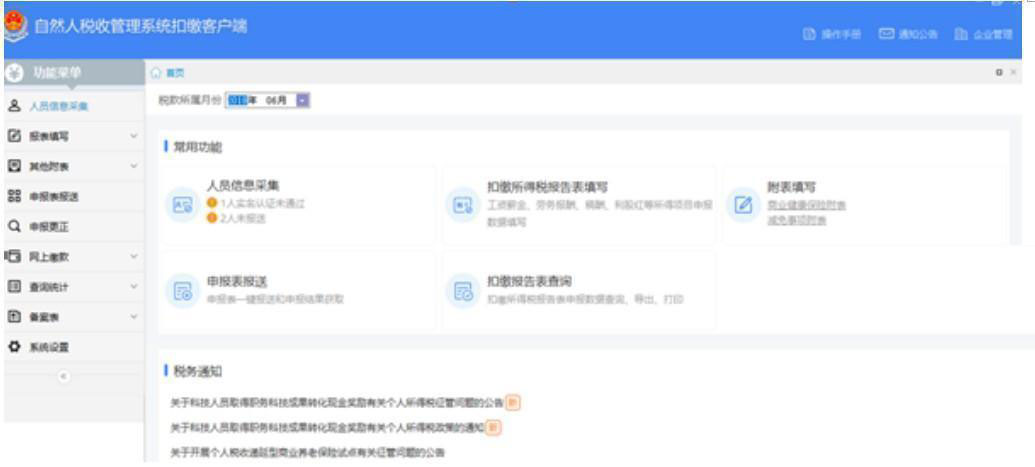Expand the 查询统计 sidebar chevron
The image size is (1035, 467).
[x=134, y=287]
